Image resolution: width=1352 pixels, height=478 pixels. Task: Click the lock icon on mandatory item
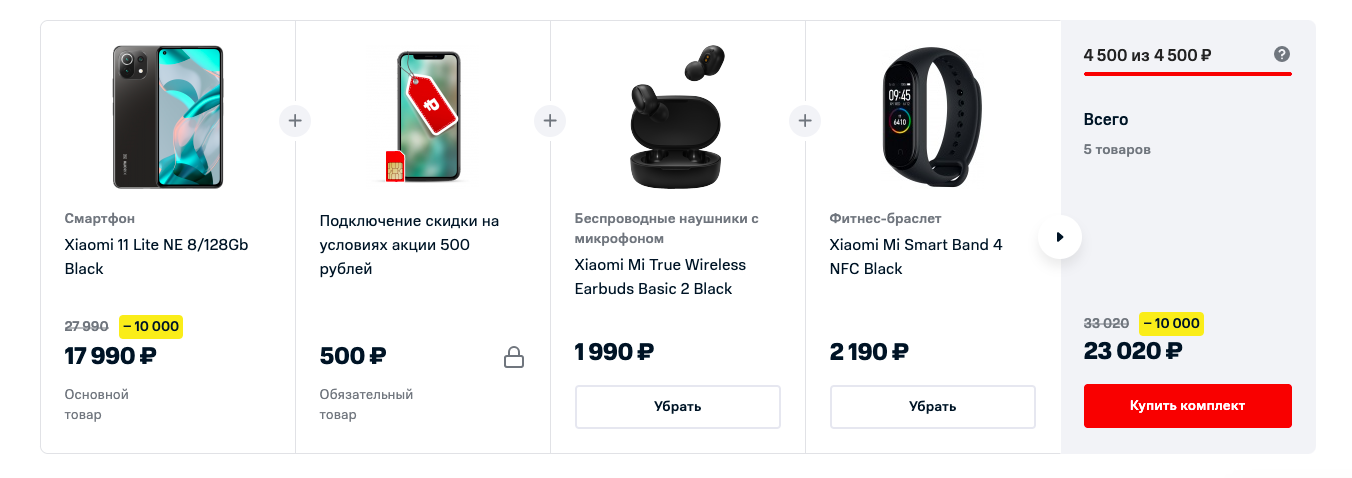click(x=514, y=357)
